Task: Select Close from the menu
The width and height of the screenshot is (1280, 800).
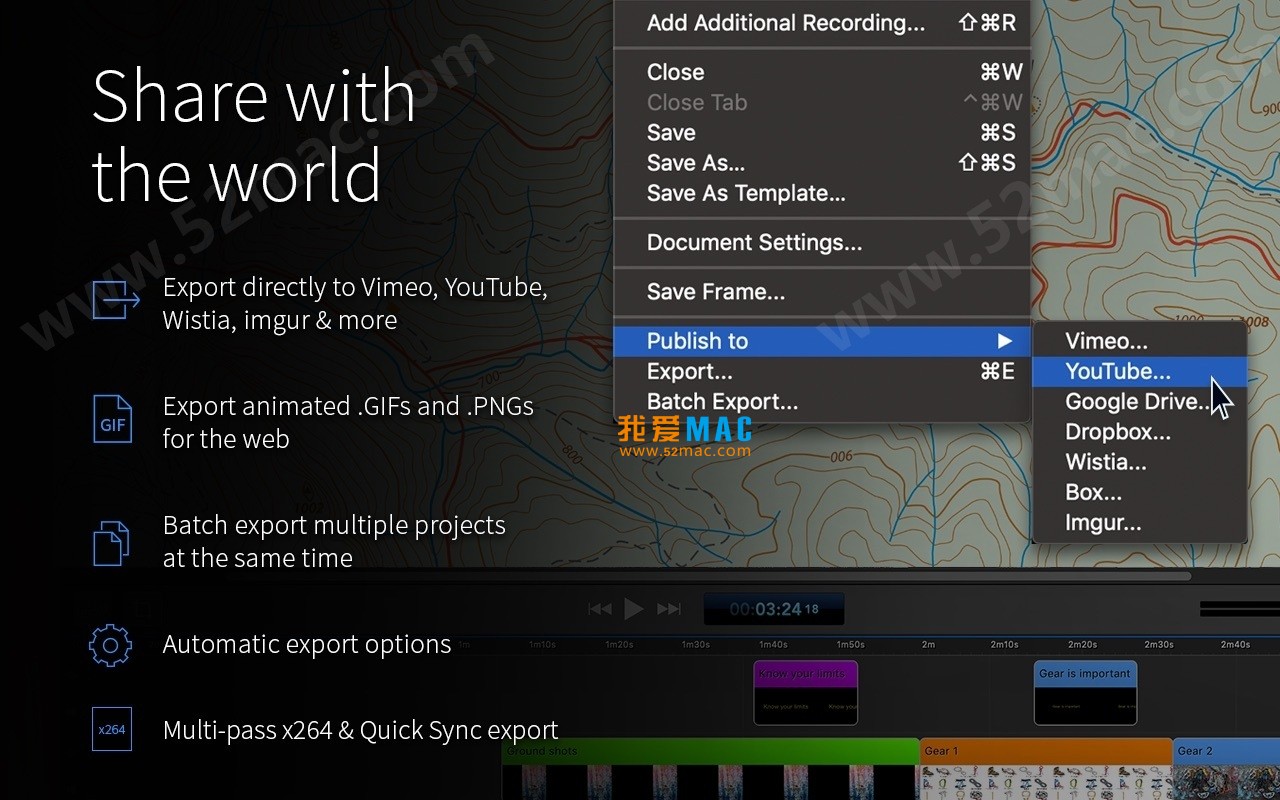Action: (x=822, y=72)
